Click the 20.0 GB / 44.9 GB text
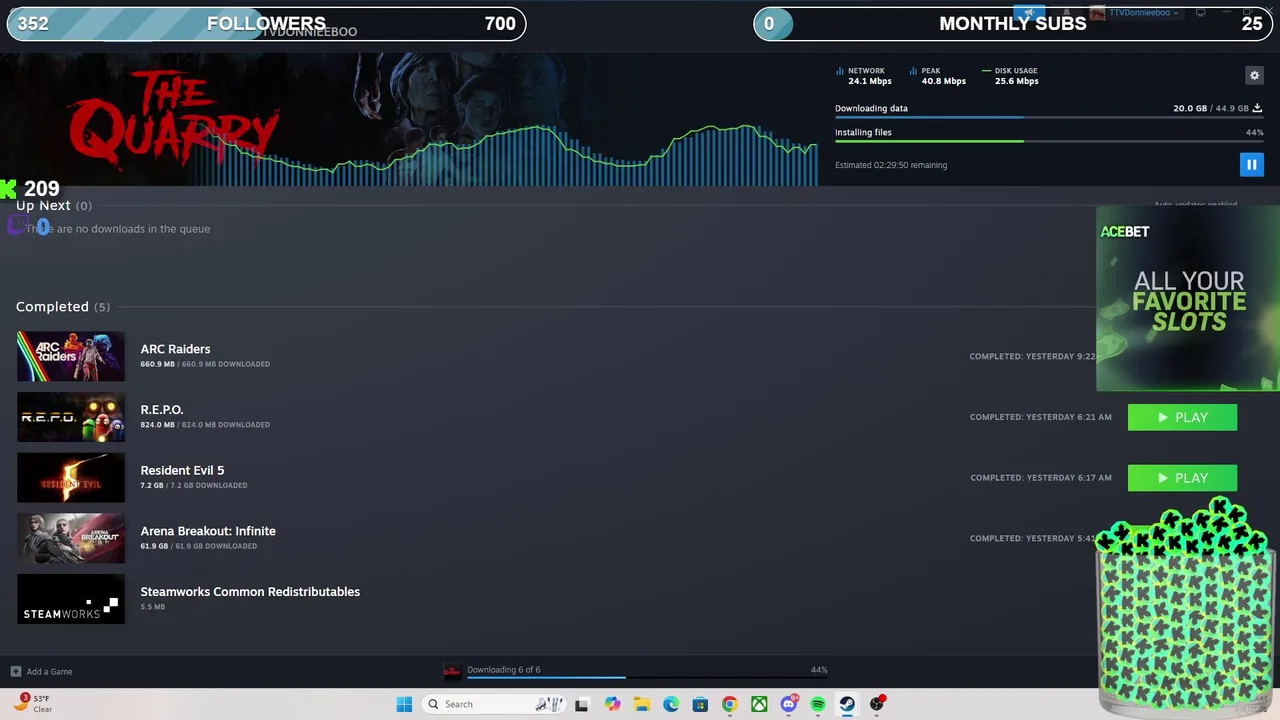Viewport: 1280px width, 720px height. point(1211,108)
